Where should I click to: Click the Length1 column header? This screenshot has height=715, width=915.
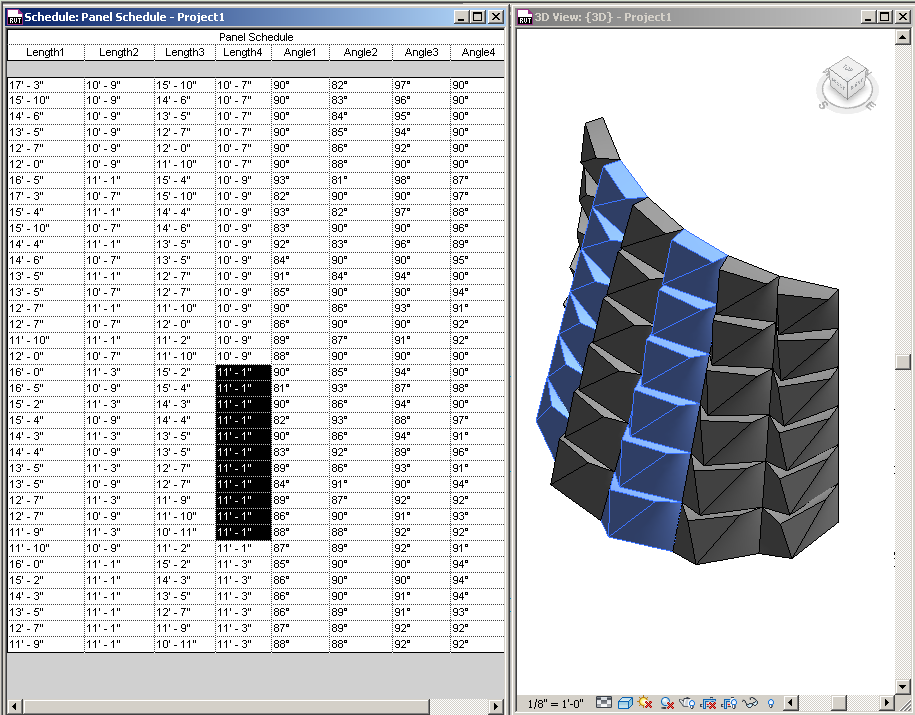pyautogui.click(x=46, y=52)
